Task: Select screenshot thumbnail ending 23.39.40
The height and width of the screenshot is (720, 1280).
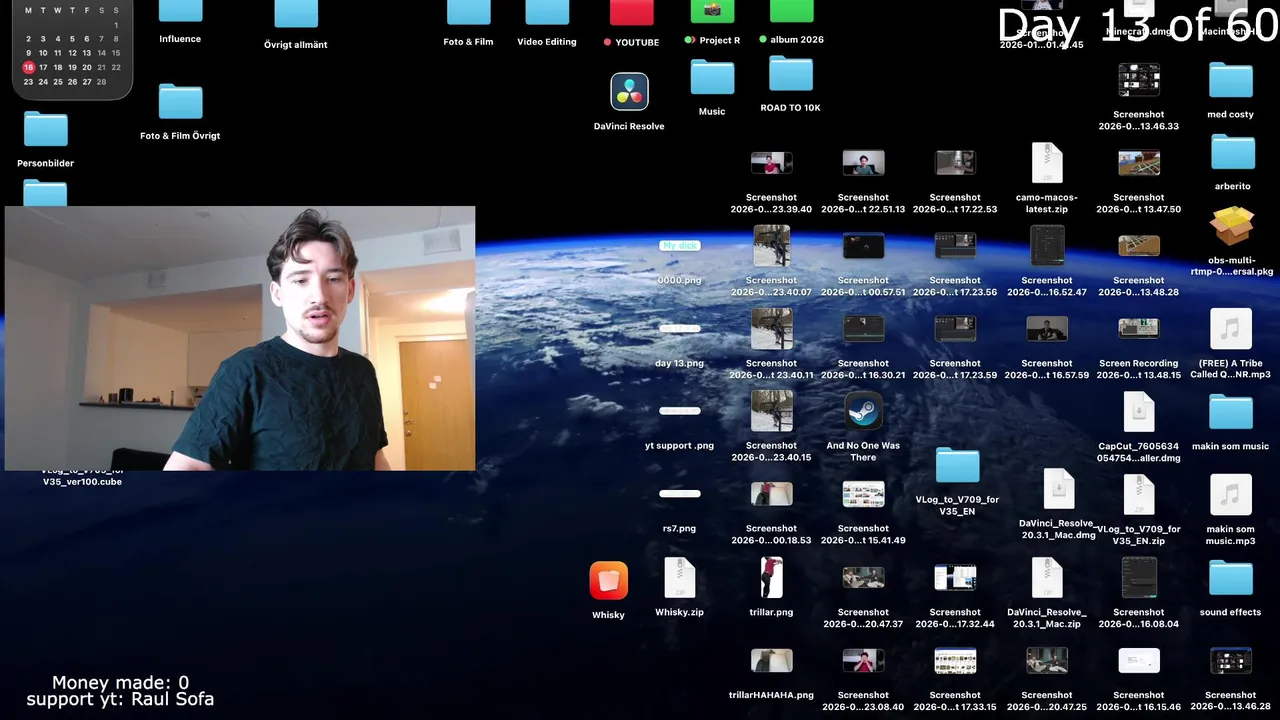Action: pos(771,163)
